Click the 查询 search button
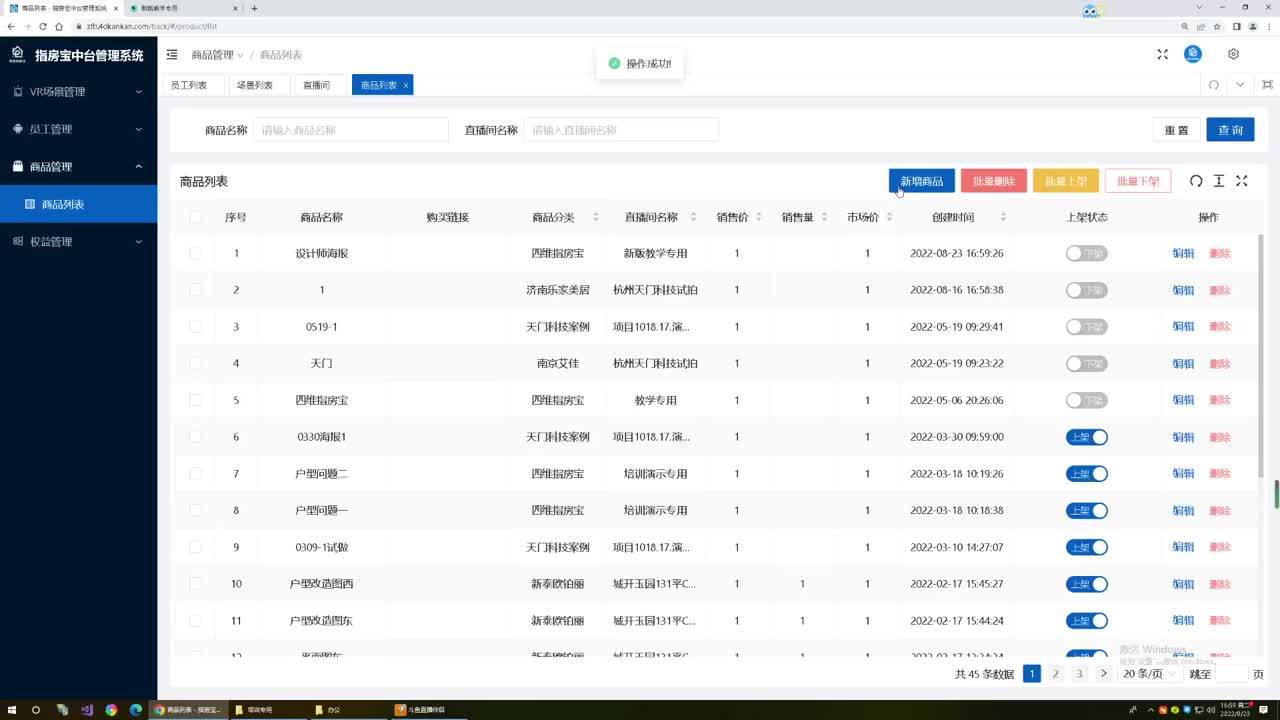This screenshot has width=1280, height=720. pos(1230,130)
